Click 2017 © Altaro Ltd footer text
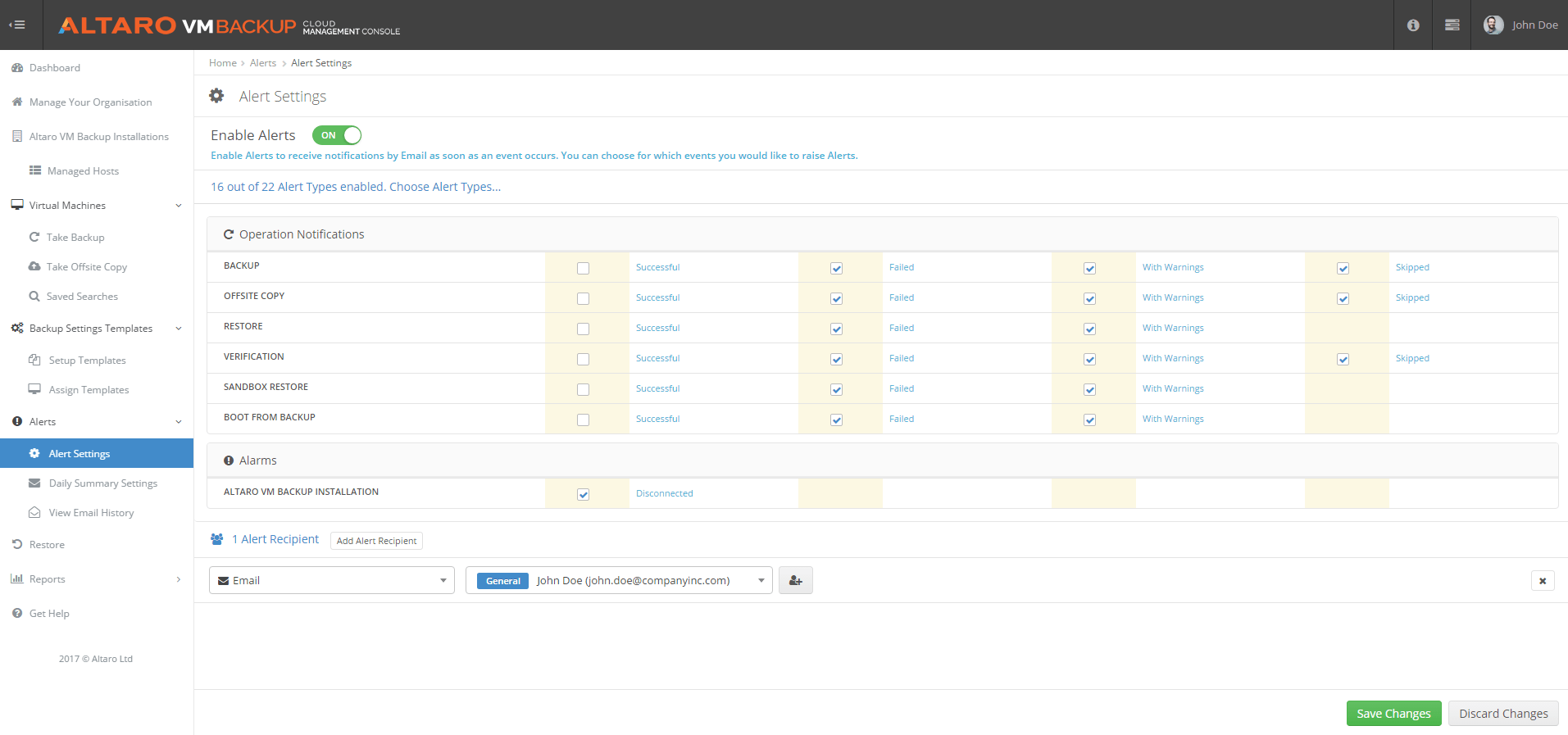Screen dimensions: 1568x735 pos(96,659)
